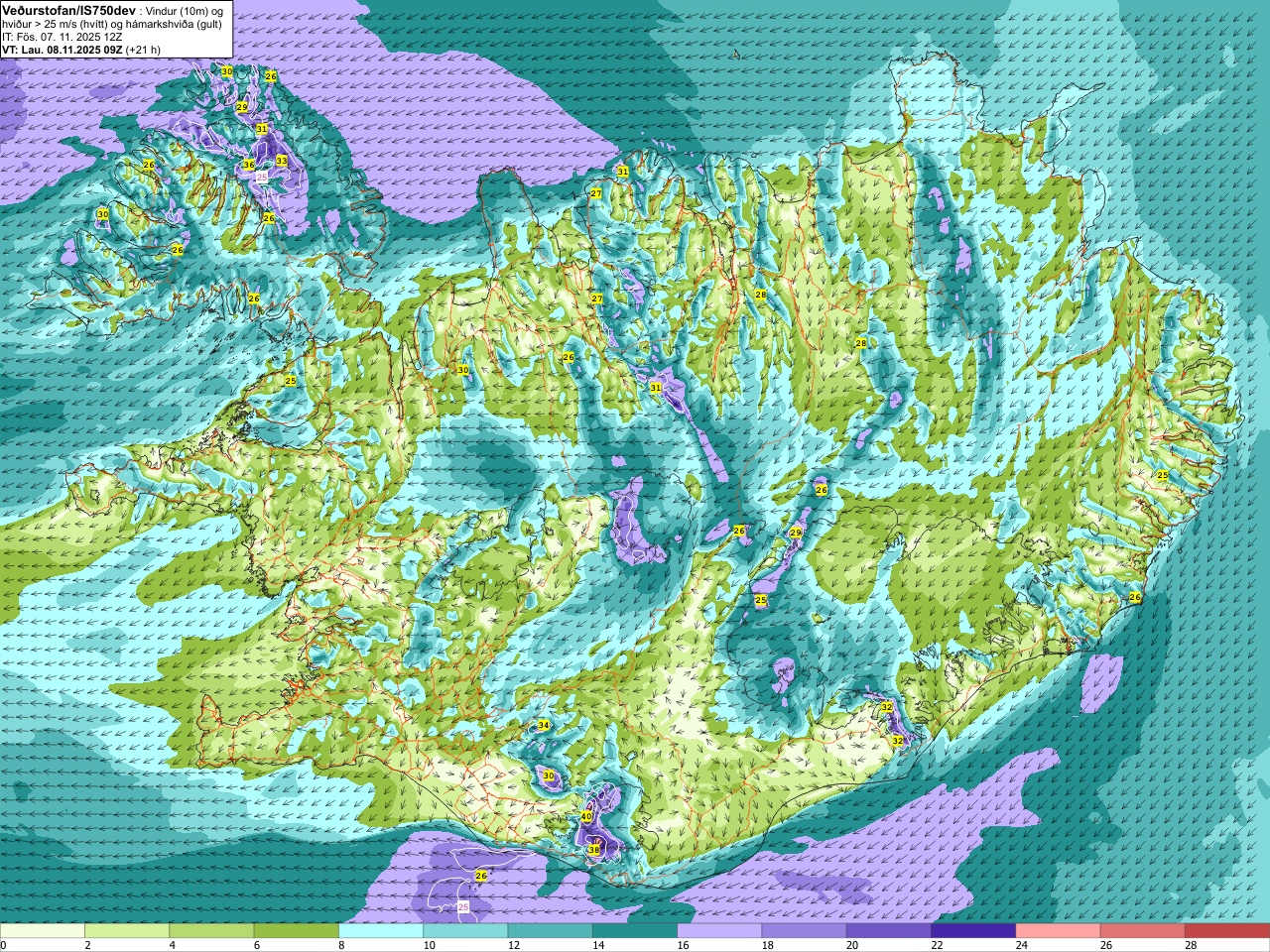This screenshot has width=1270, height=952.
Task: Click the light yellow-green 2–4 legend swatch
Action: pos(127,931)
